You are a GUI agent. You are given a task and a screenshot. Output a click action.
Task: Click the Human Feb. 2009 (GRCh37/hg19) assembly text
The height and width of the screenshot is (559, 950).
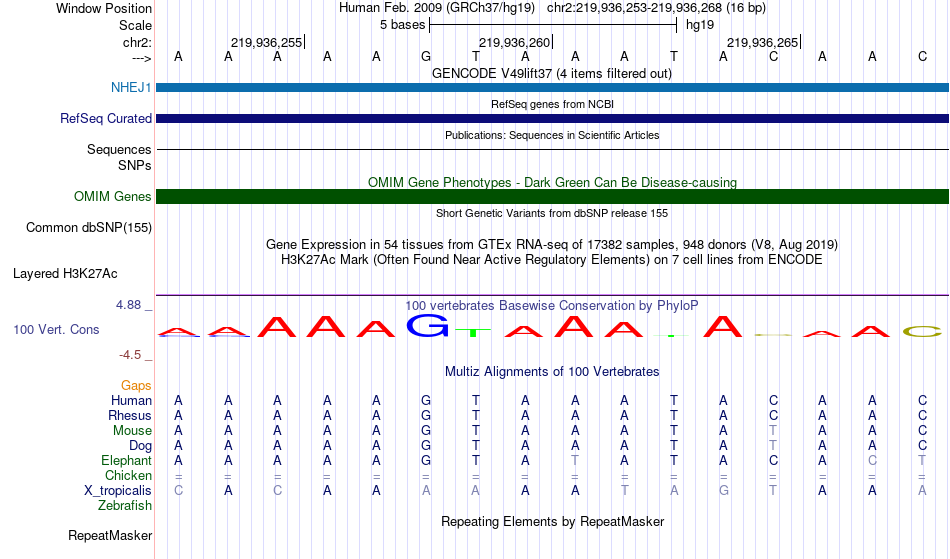point(437,8)
